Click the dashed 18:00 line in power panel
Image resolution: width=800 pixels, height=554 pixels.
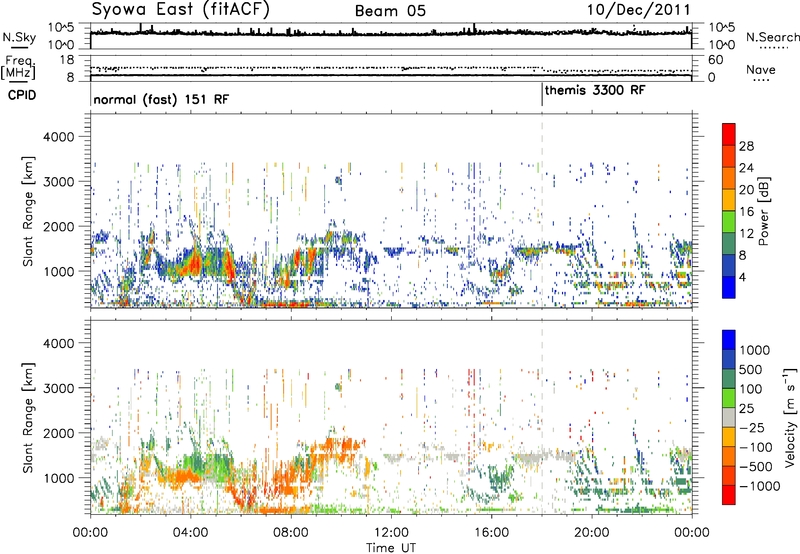tap(542, 210)
